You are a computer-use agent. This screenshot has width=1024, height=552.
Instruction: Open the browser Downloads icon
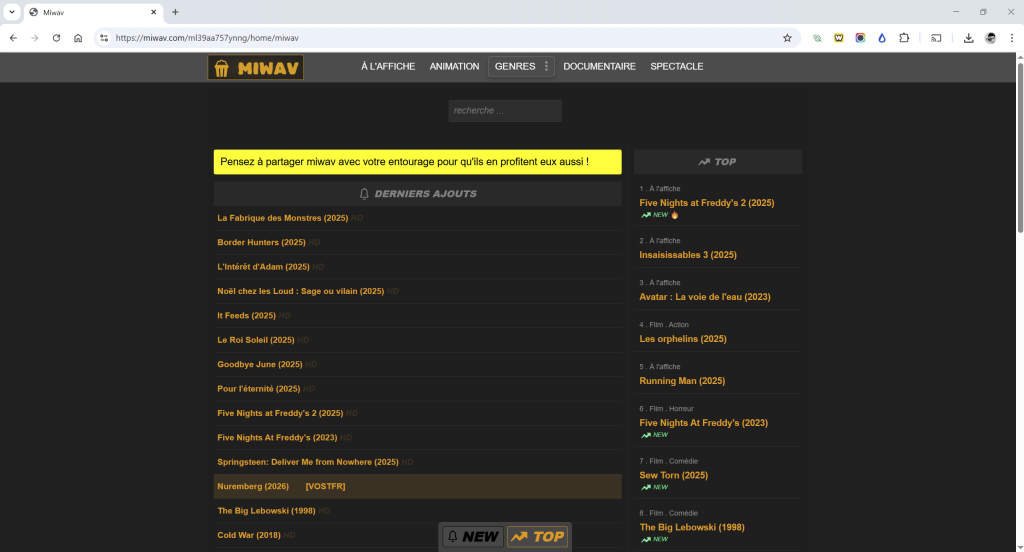[x=968, y=38]
